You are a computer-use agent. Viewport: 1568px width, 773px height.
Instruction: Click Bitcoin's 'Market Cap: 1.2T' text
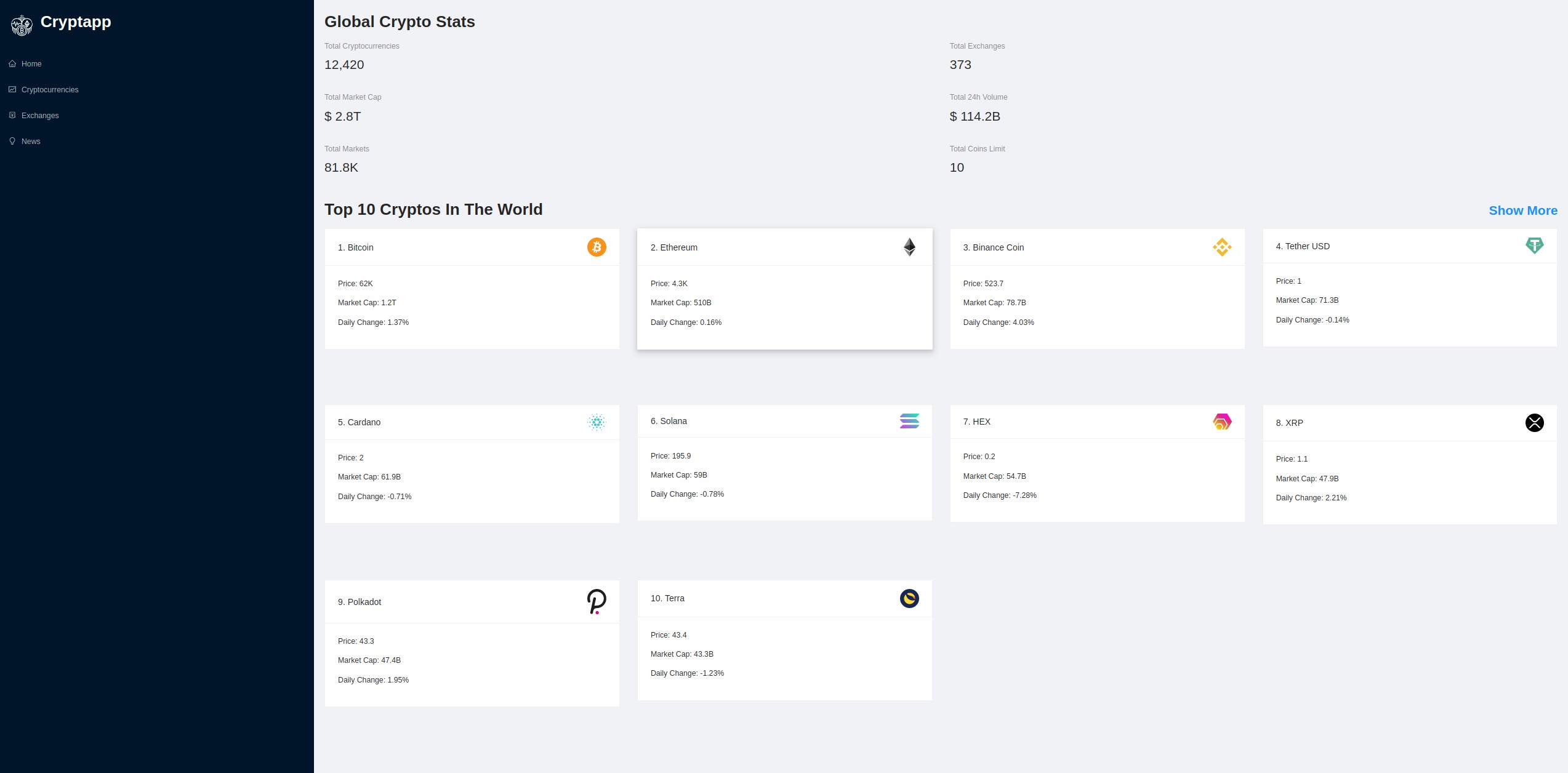tap(368, 303)
